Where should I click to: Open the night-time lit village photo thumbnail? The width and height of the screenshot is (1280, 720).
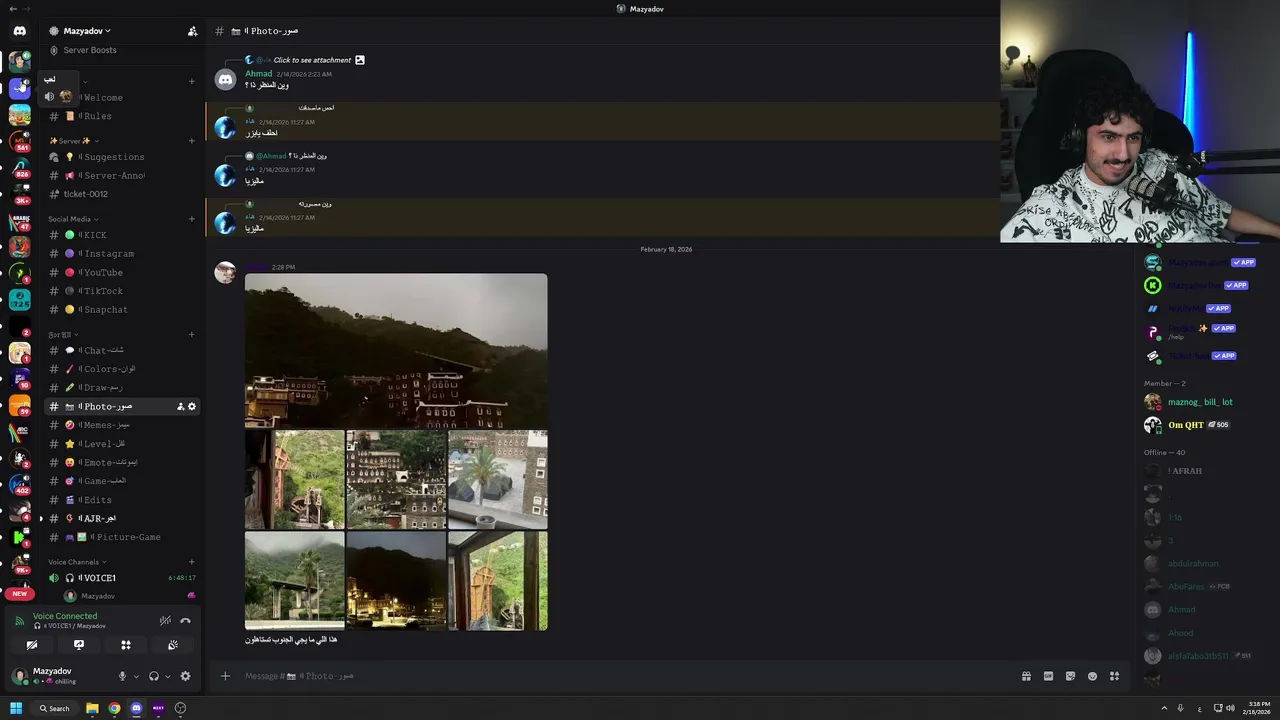click(396, 581)
